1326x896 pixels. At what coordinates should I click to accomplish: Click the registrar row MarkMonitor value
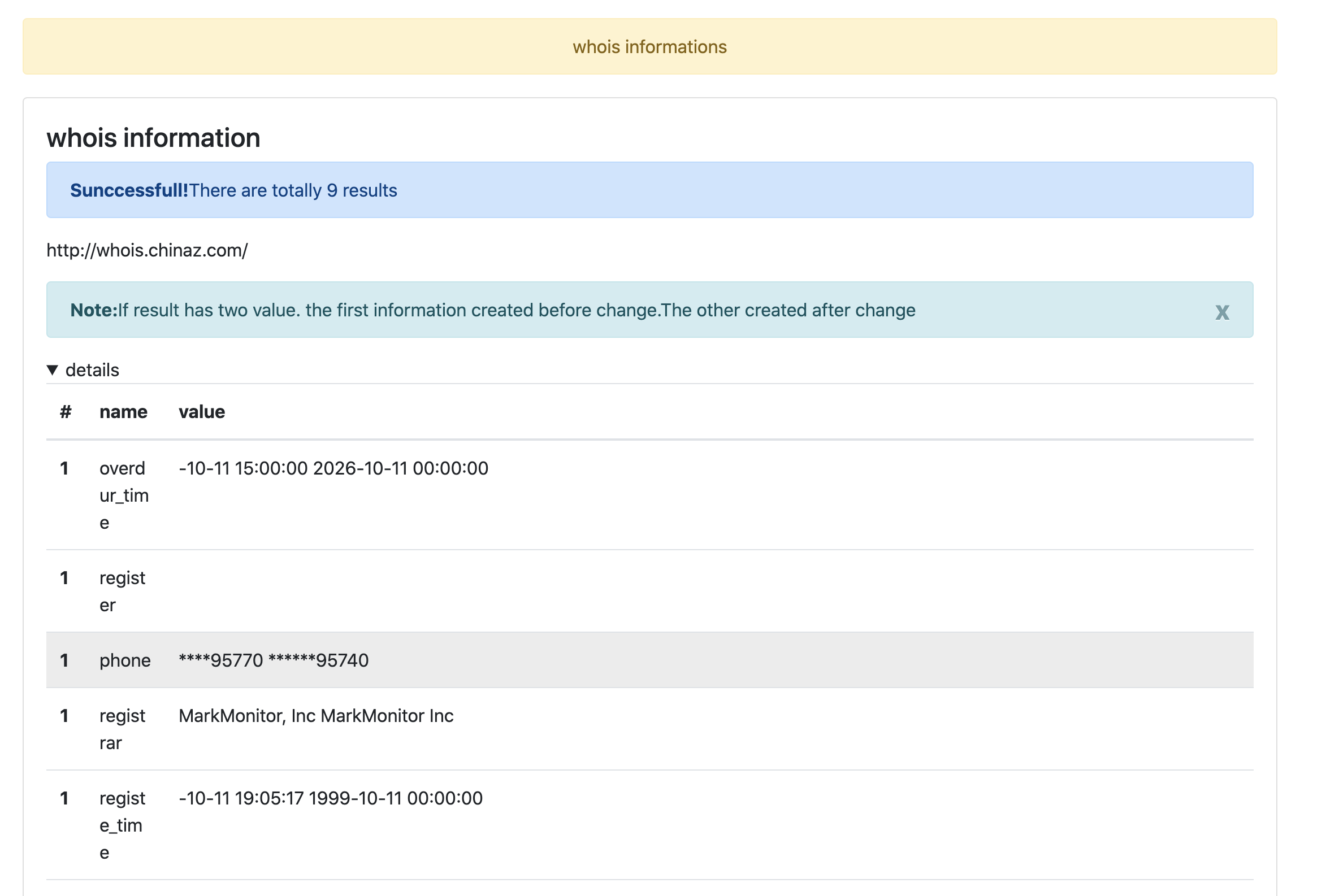tap(315, 716)
